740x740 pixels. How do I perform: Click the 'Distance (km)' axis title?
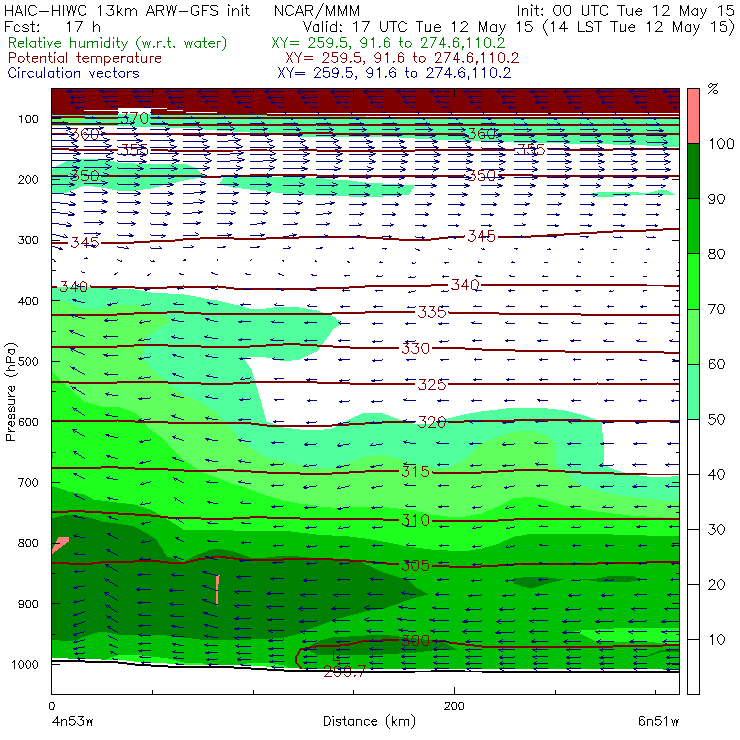point(369,721)
